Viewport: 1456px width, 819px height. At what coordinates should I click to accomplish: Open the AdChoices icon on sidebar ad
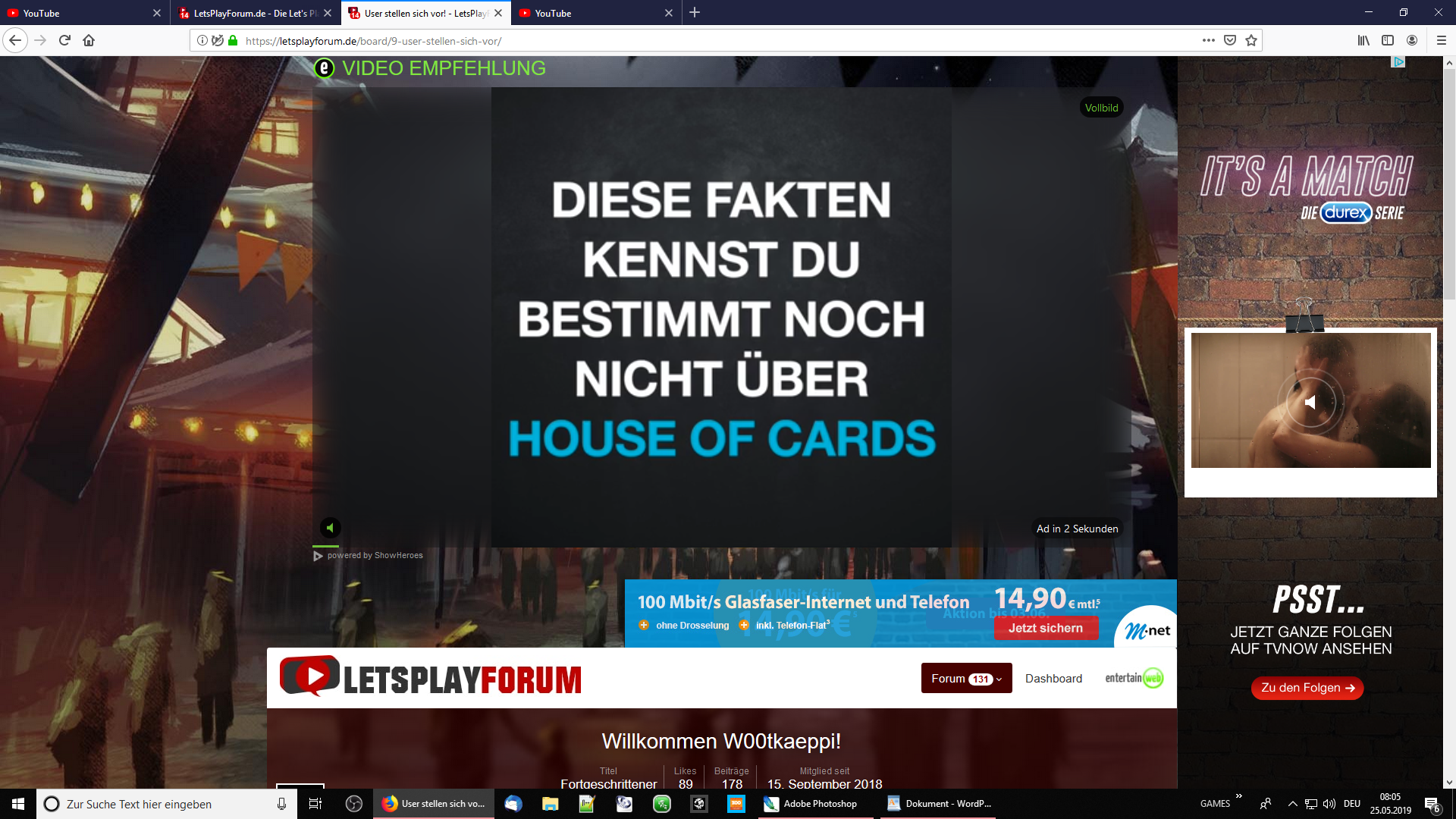[1399, 61]
